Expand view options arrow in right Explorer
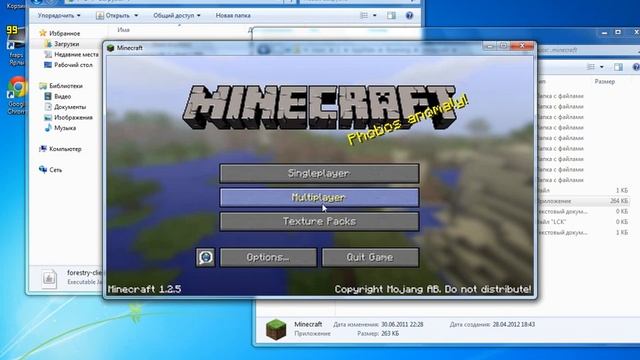 pos(602,67)
